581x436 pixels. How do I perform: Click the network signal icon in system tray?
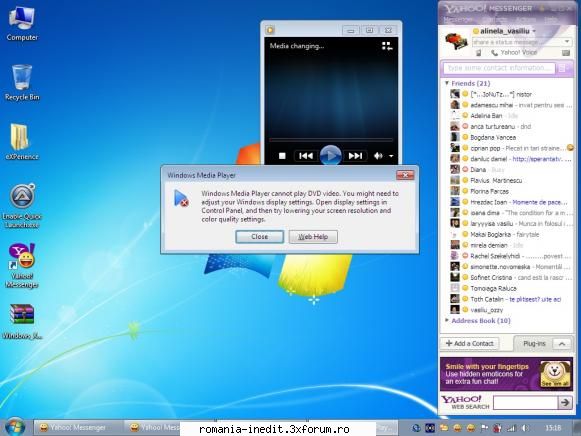tap(511, 428)
